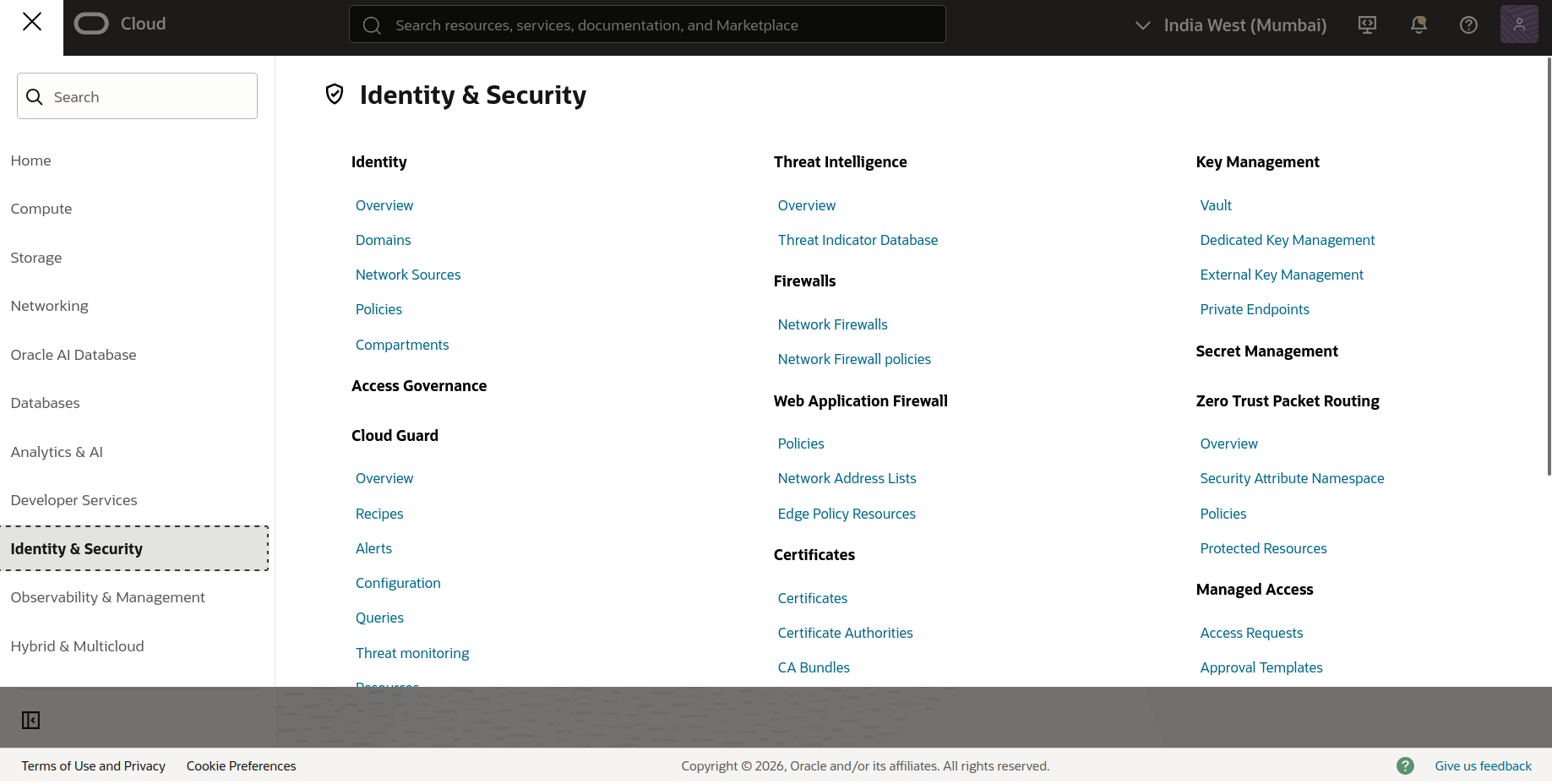The height and width of the screenshot is (784, 1552).
Task: Open the notifications bell icon
Action: (x=1419, y=25)
